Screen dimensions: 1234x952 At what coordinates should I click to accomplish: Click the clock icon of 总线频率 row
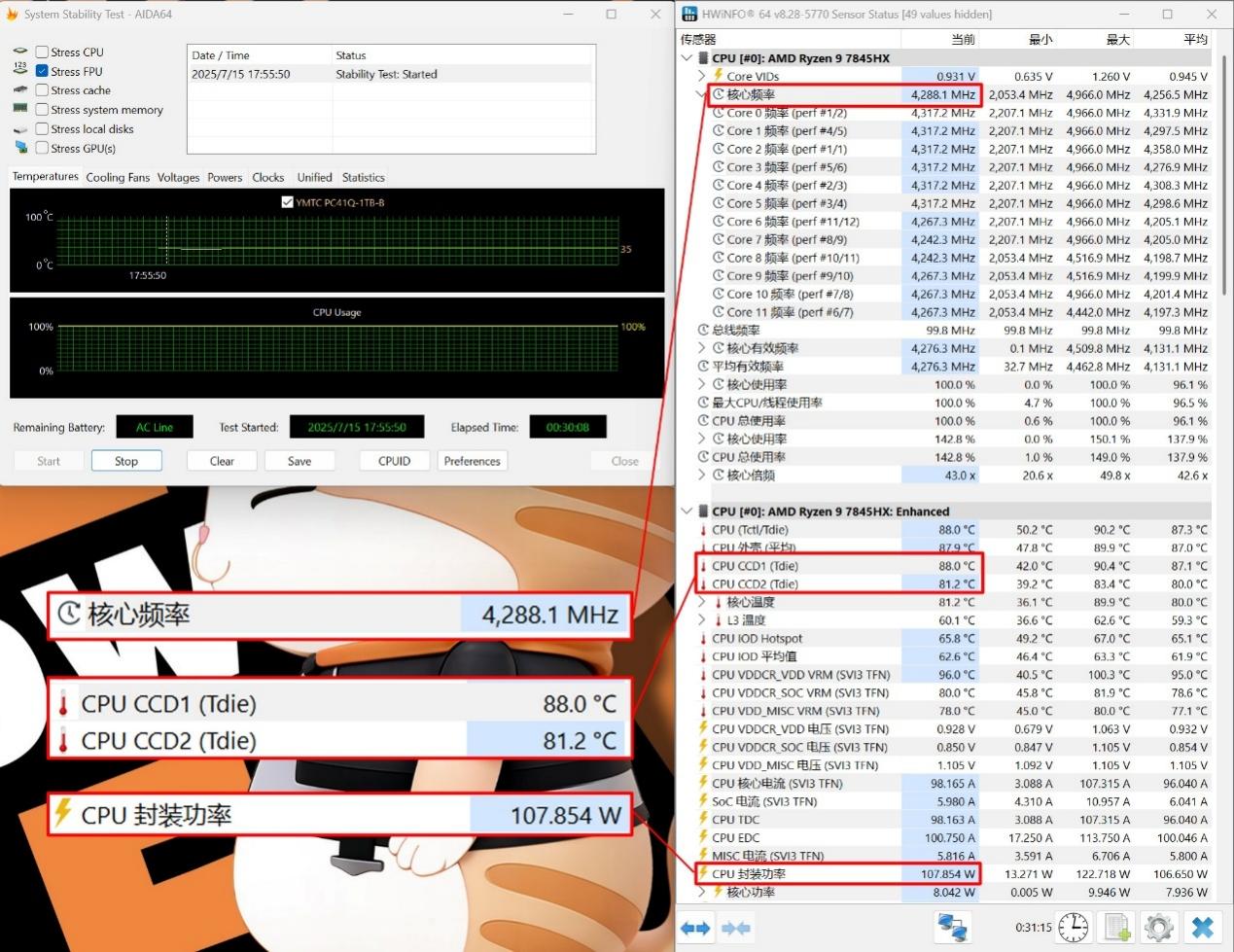click(703, 330)
